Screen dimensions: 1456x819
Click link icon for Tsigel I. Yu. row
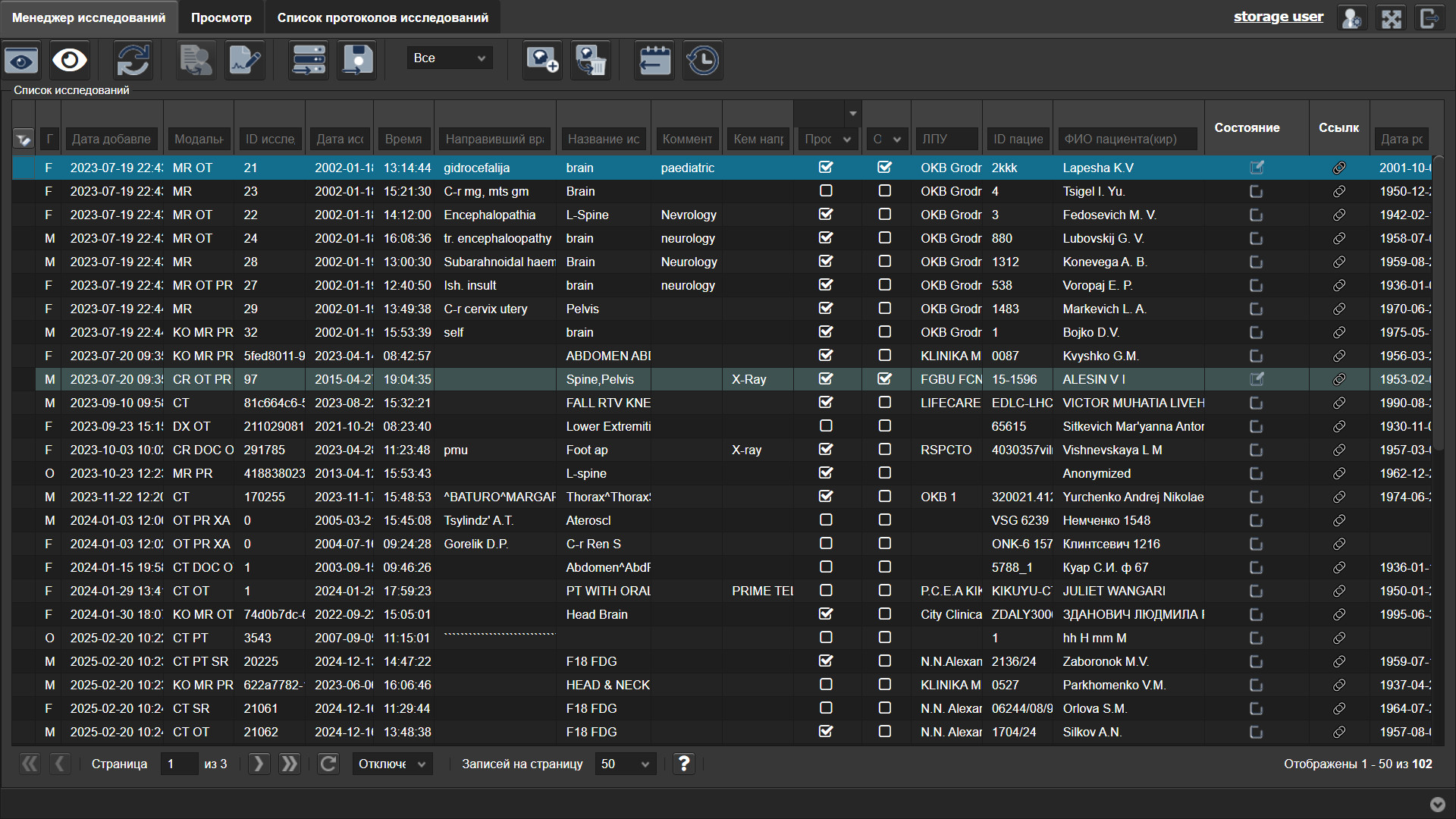1339,191
